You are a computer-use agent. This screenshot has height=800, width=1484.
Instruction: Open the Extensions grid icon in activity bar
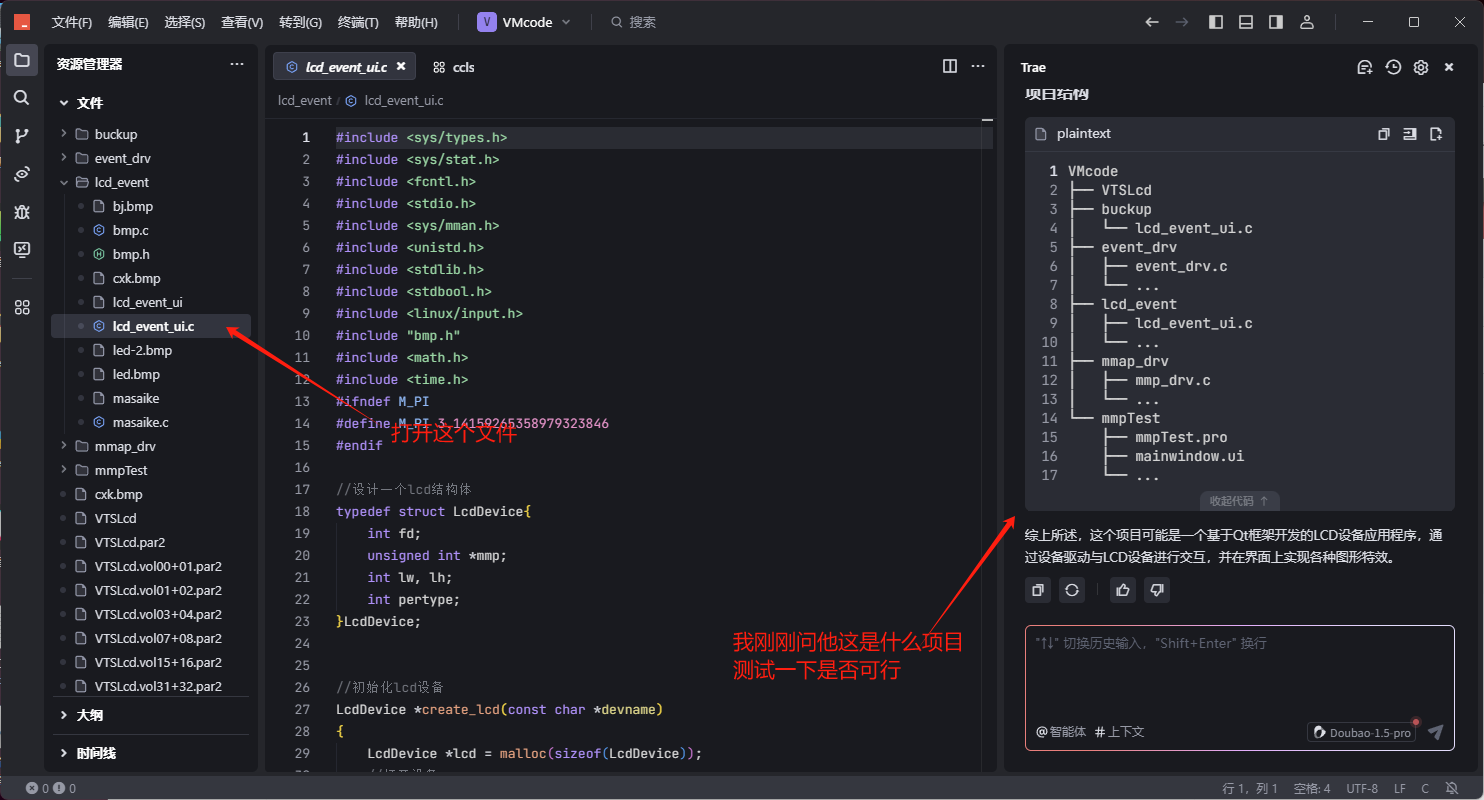22,307
